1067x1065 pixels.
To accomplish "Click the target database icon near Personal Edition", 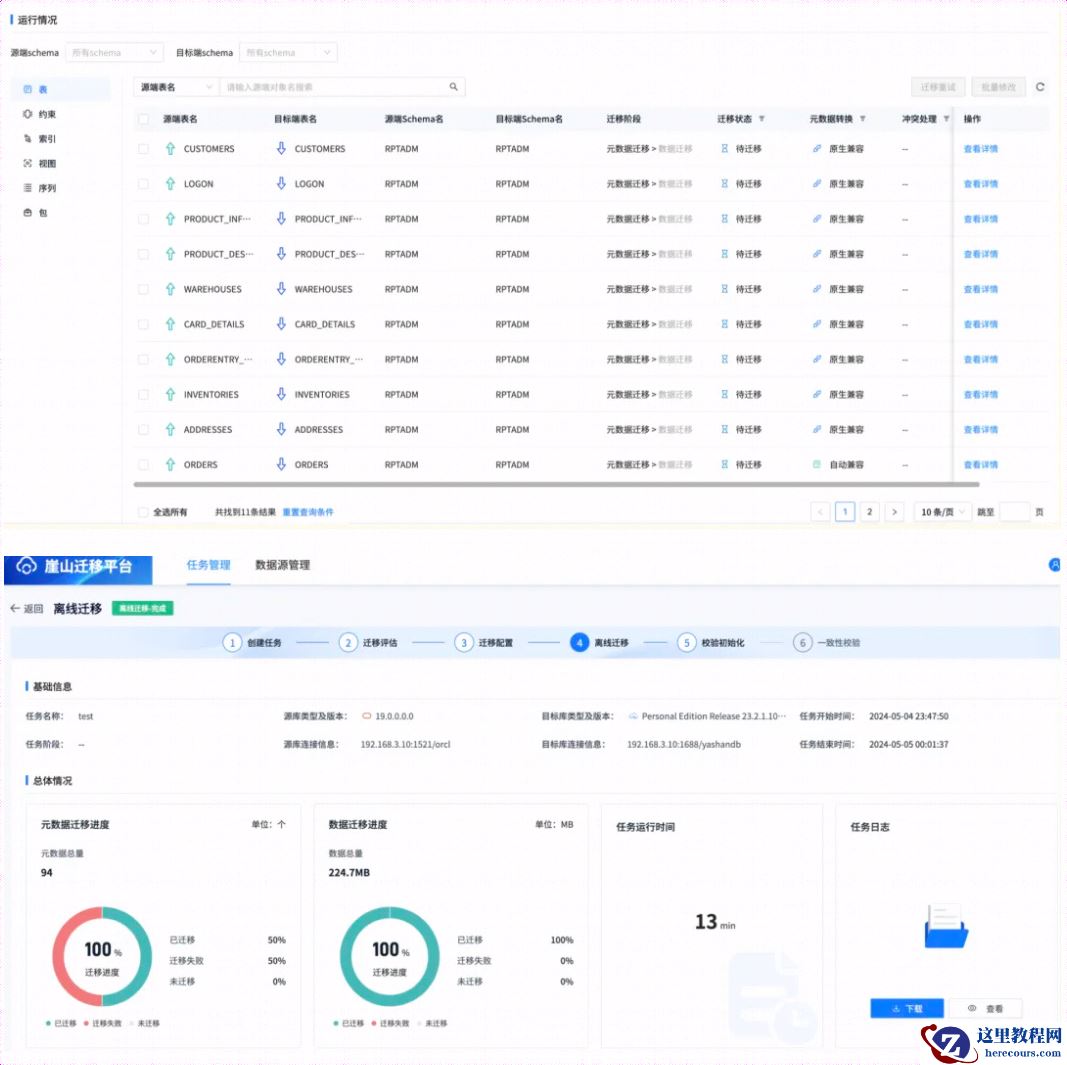I will coord(633,716).
